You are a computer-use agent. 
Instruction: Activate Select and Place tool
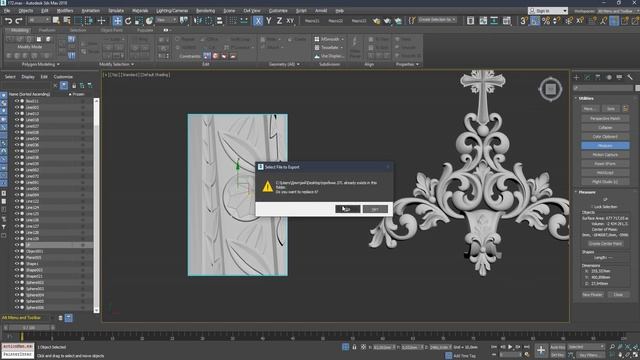point(149,20)
